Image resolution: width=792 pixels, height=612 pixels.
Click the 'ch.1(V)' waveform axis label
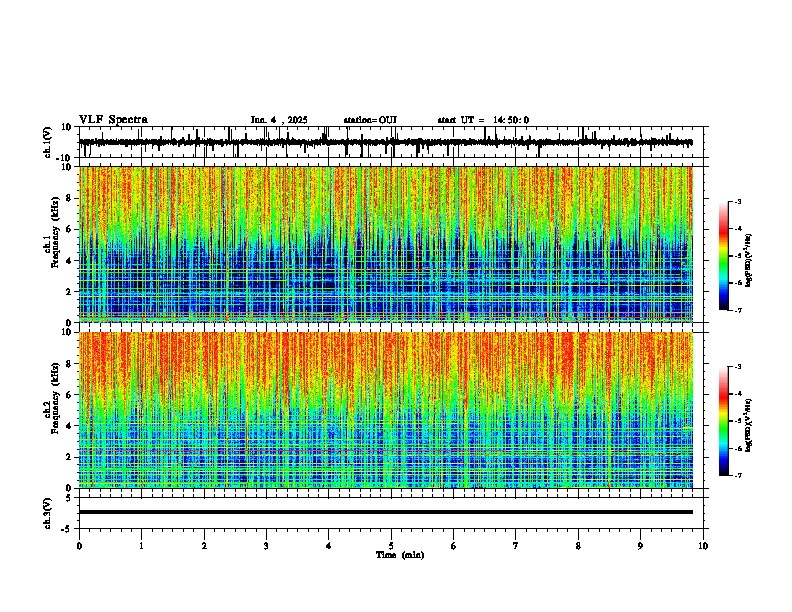tap(48, 142)
